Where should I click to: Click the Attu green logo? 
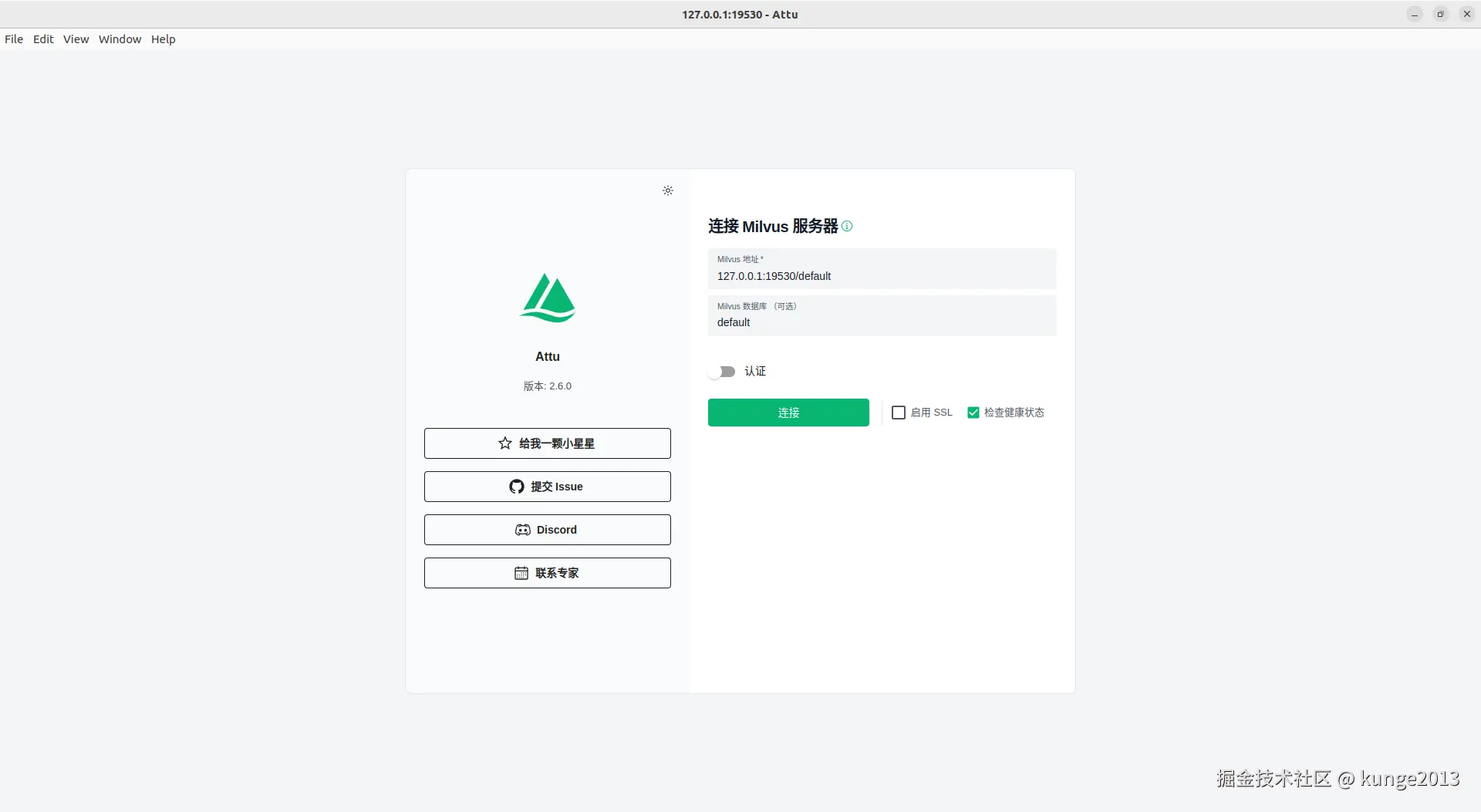pos(547,298)
